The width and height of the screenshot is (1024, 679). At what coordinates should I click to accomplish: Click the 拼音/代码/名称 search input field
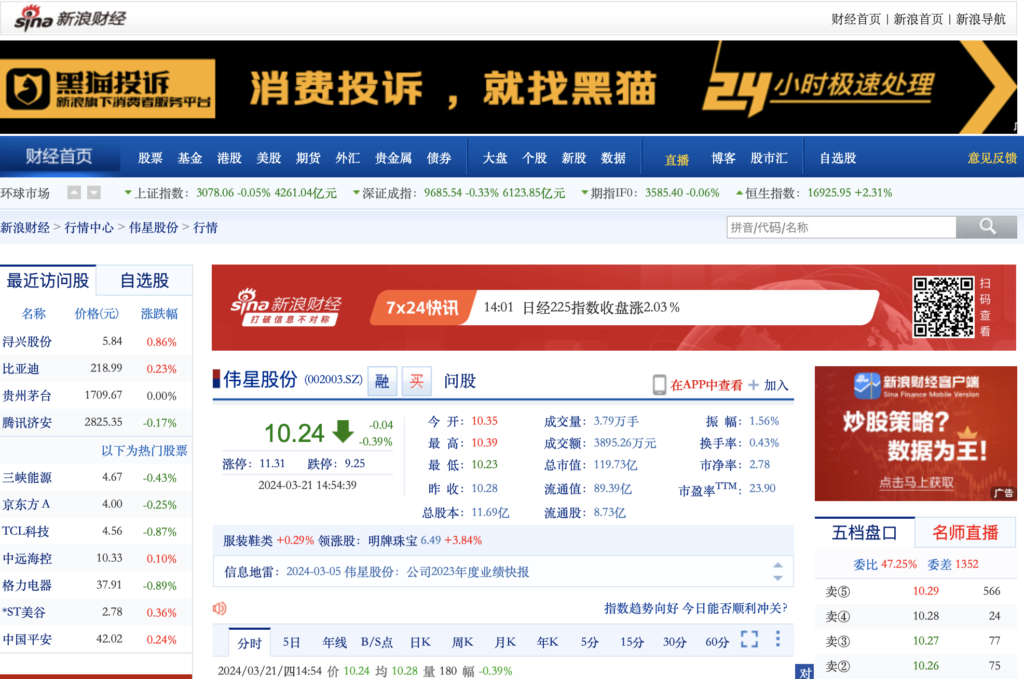click(x=840, y=227)
